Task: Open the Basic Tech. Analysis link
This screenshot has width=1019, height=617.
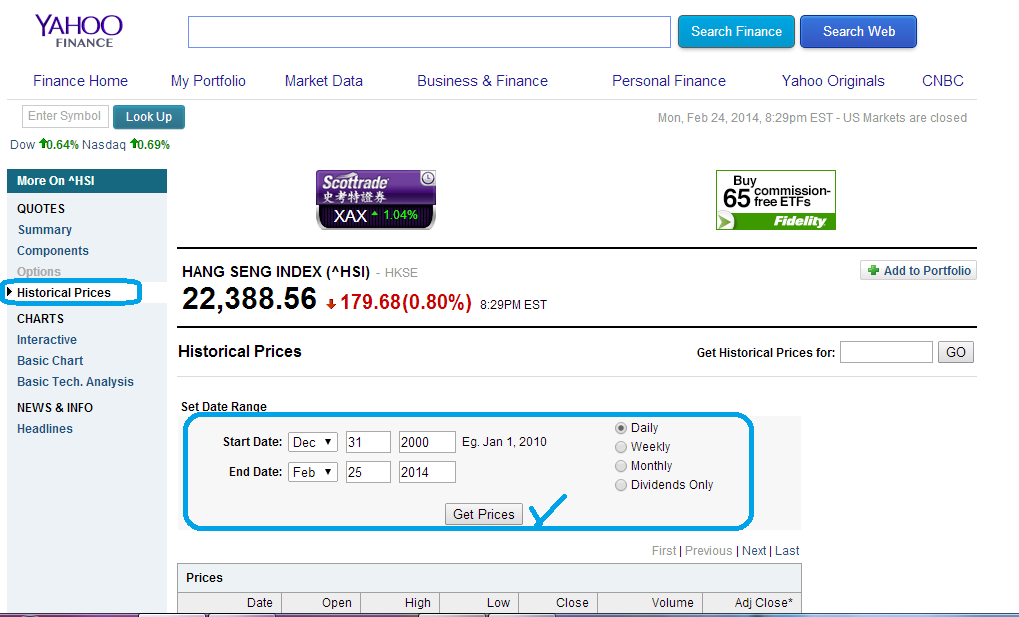Action: (x=75, y=382)
